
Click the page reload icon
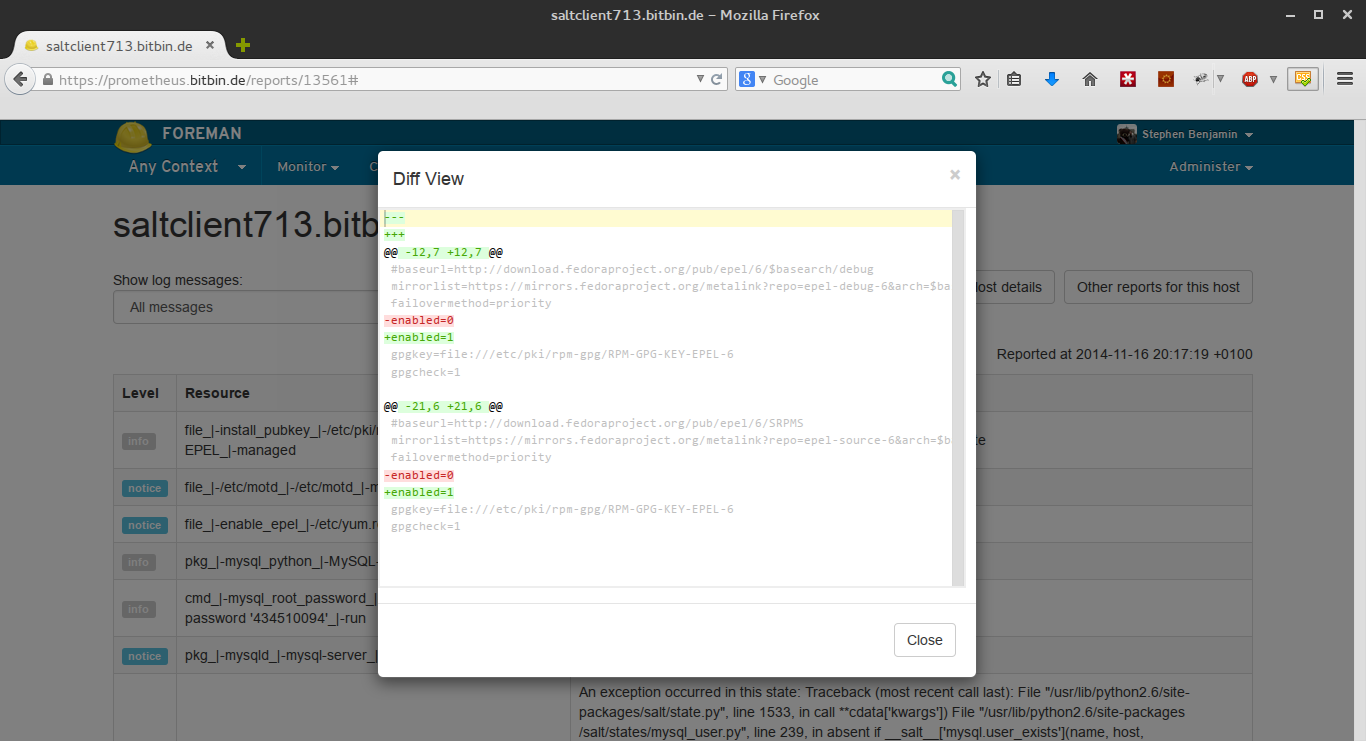tap(717, 79)
